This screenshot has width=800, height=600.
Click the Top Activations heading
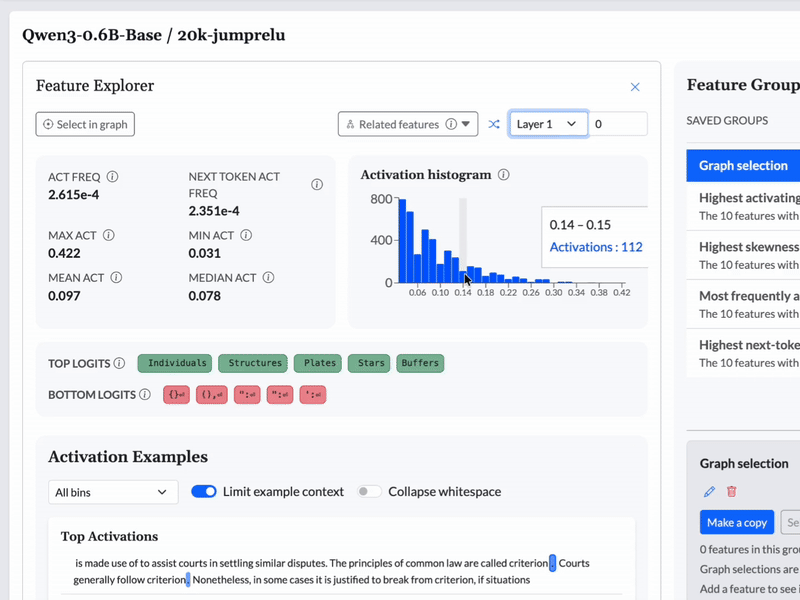(x=109, y=536)
